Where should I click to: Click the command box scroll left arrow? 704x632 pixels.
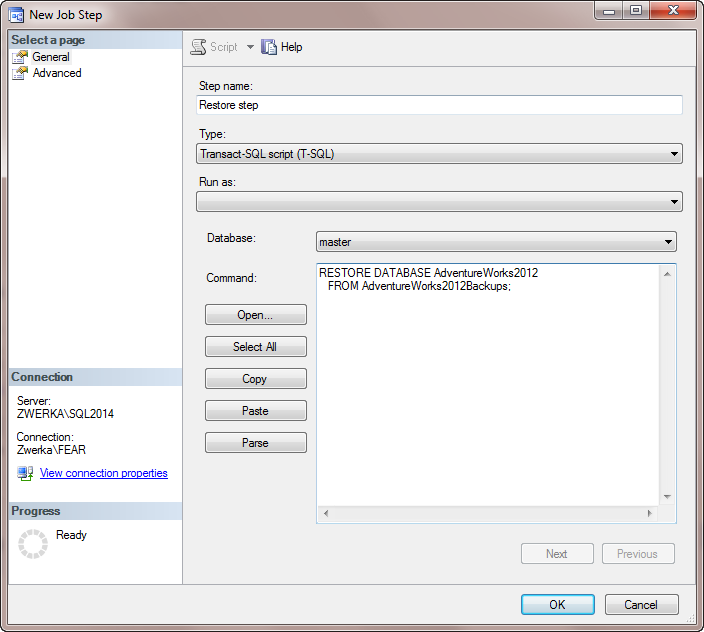(326, 513)
